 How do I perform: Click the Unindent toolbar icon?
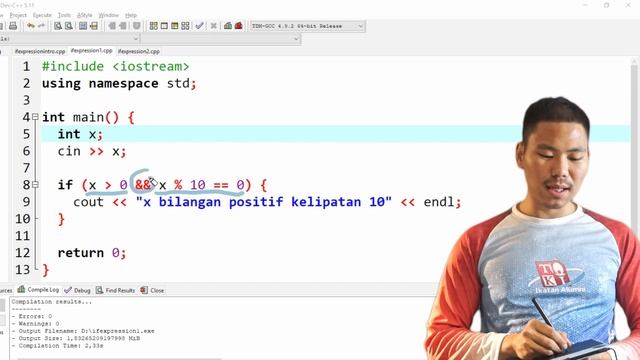[123, 26]
